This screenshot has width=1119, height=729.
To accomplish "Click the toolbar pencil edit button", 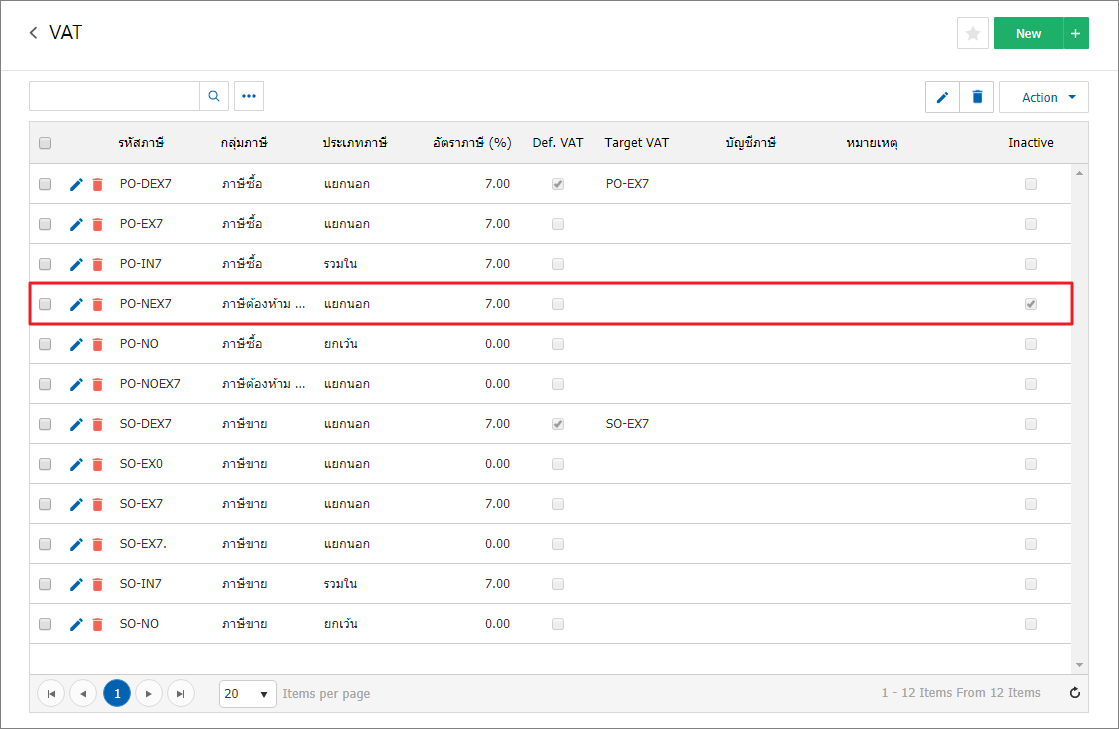I will tap(942, 98).
